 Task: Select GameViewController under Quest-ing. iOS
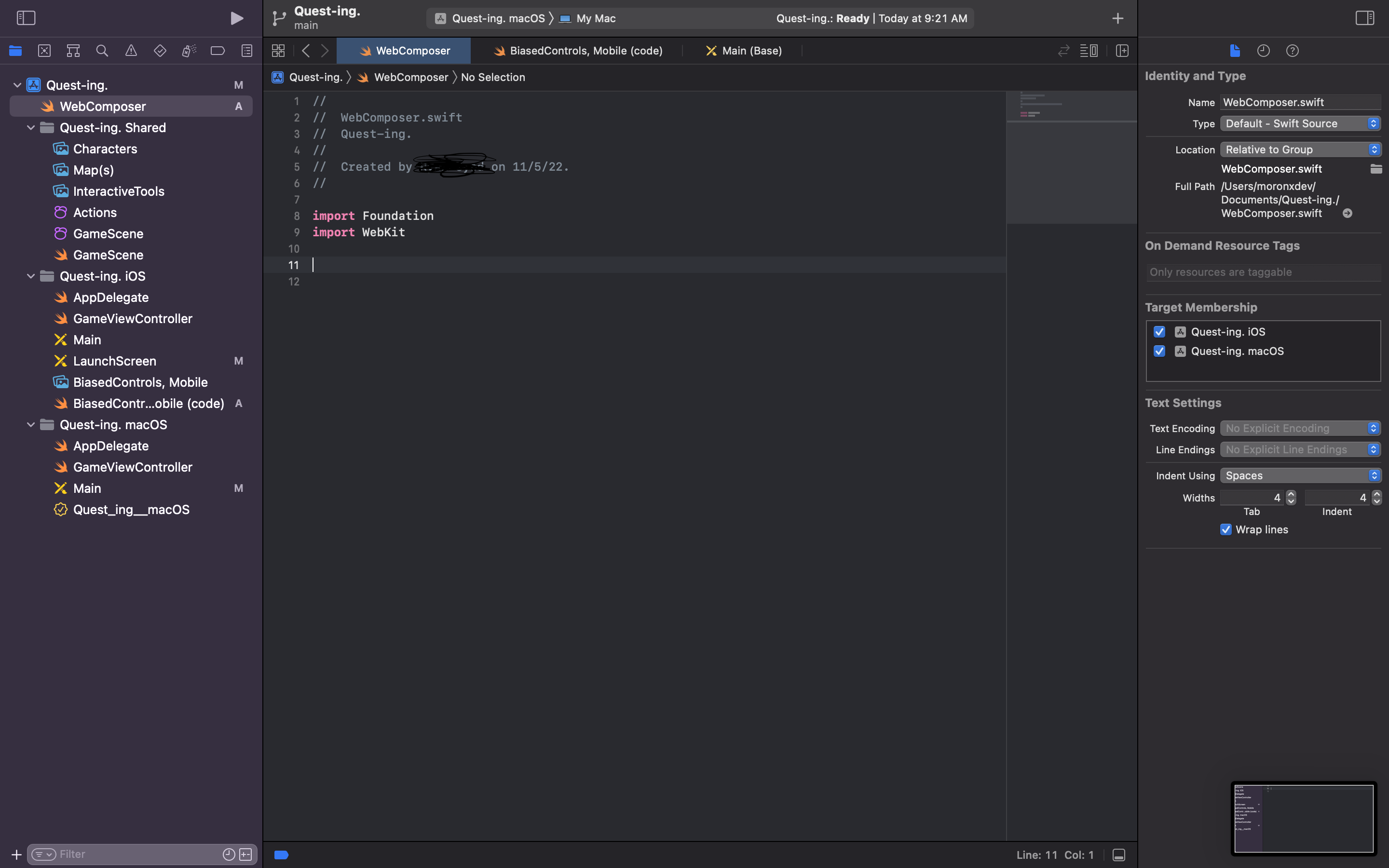pyautogui.click(x=133, y=318)
